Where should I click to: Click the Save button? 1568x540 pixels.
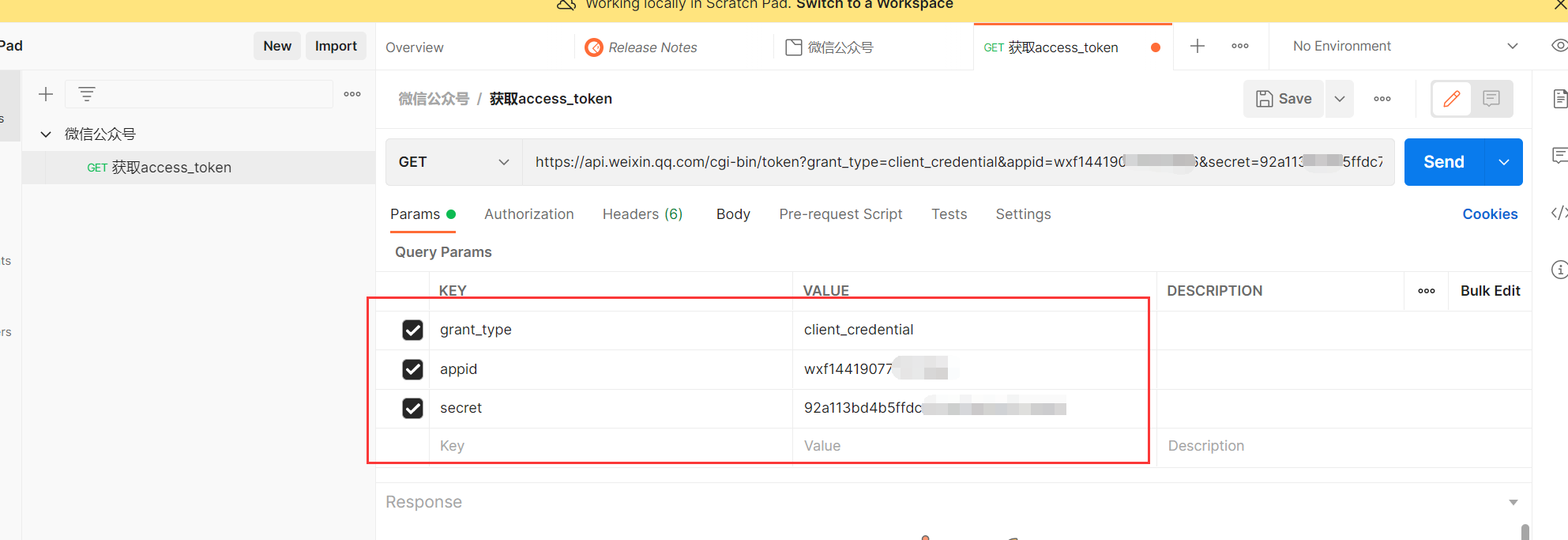pyautogui.click(x=1284, y=99)
